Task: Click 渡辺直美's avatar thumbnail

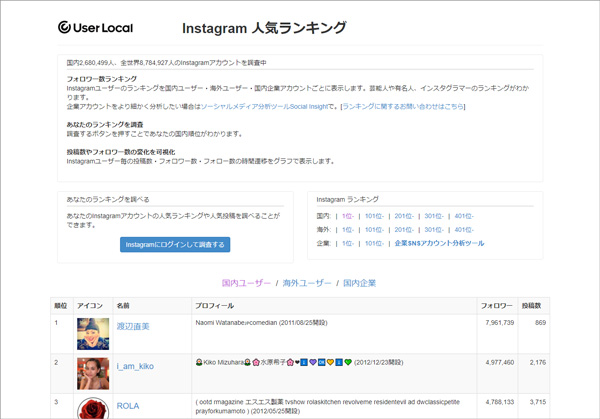Action: (93, 334)
